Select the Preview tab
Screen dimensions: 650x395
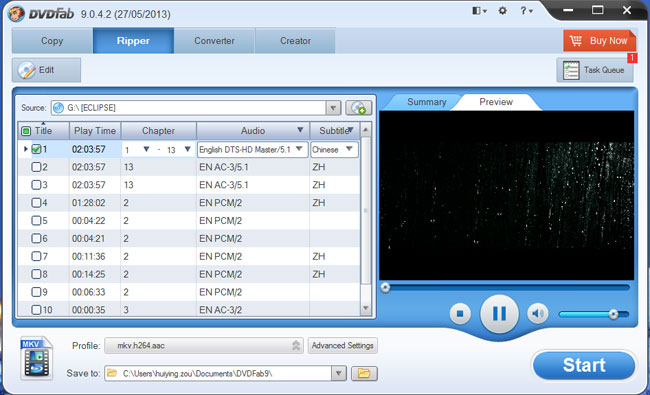496,102
